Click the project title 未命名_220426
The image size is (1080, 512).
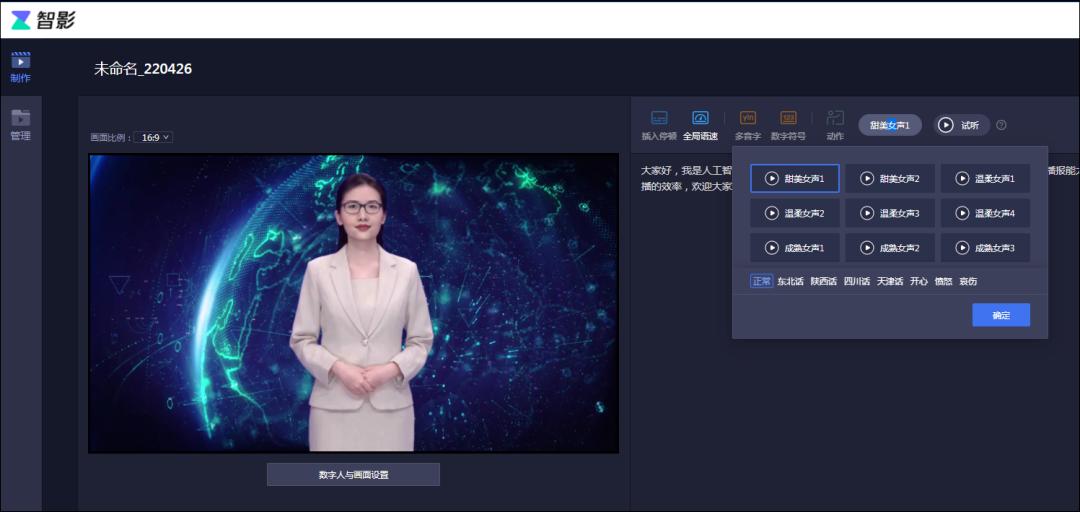point(143,69)
